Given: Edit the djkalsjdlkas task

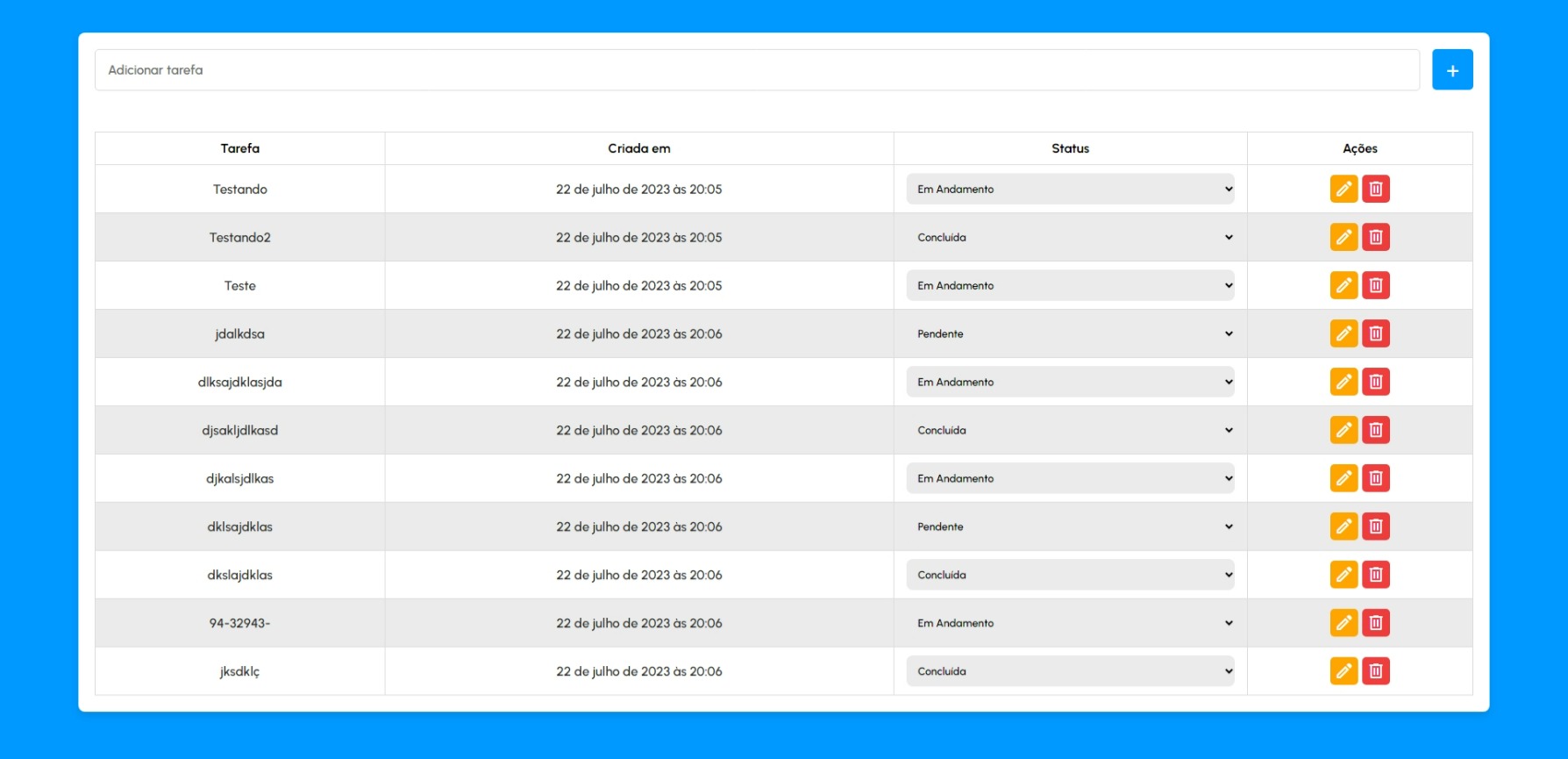Looking at the screenshot, I should tap(1343, 478).
